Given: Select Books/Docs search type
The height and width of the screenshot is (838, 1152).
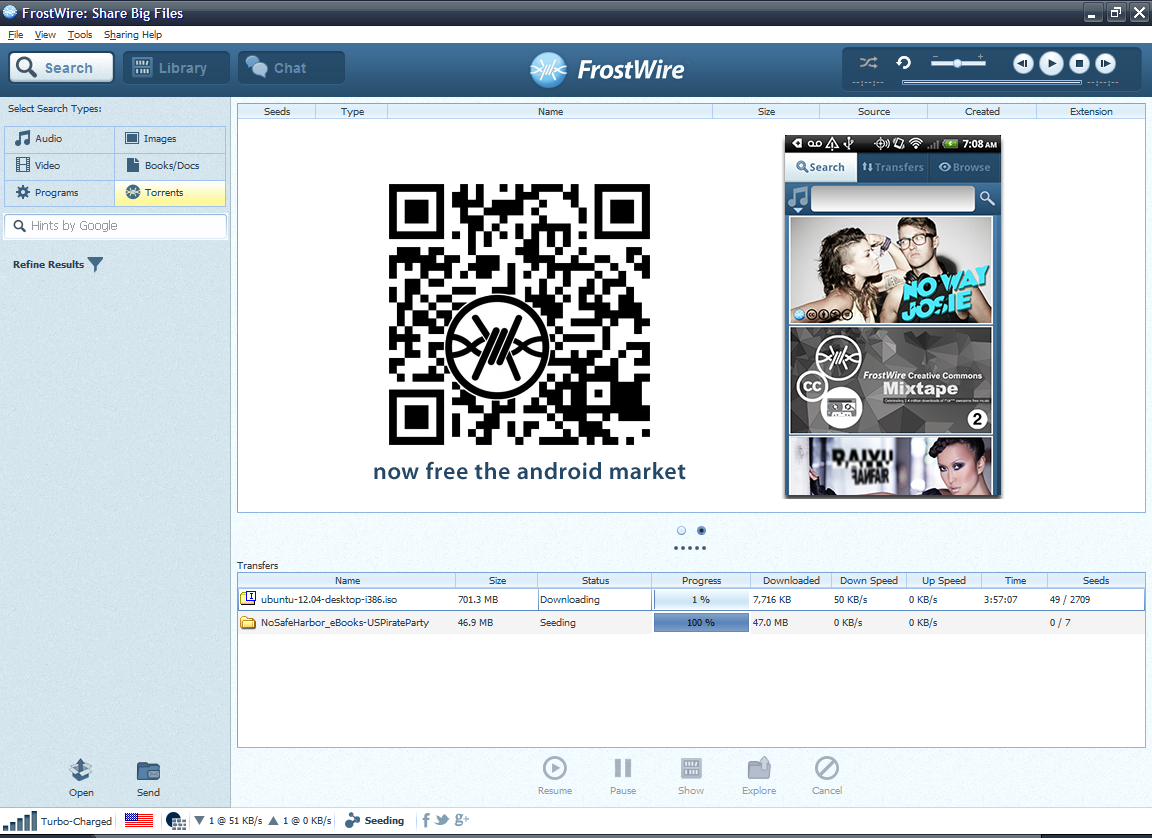Looking at the screenshot, I should pyautogui.click(x=170, y=165).
